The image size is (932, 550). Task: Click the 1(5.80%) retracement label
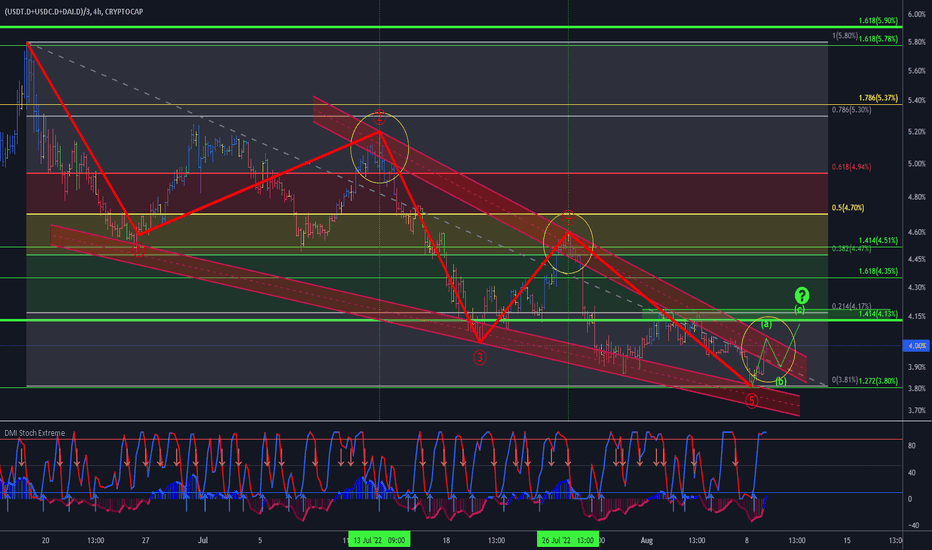coord(845,36)
